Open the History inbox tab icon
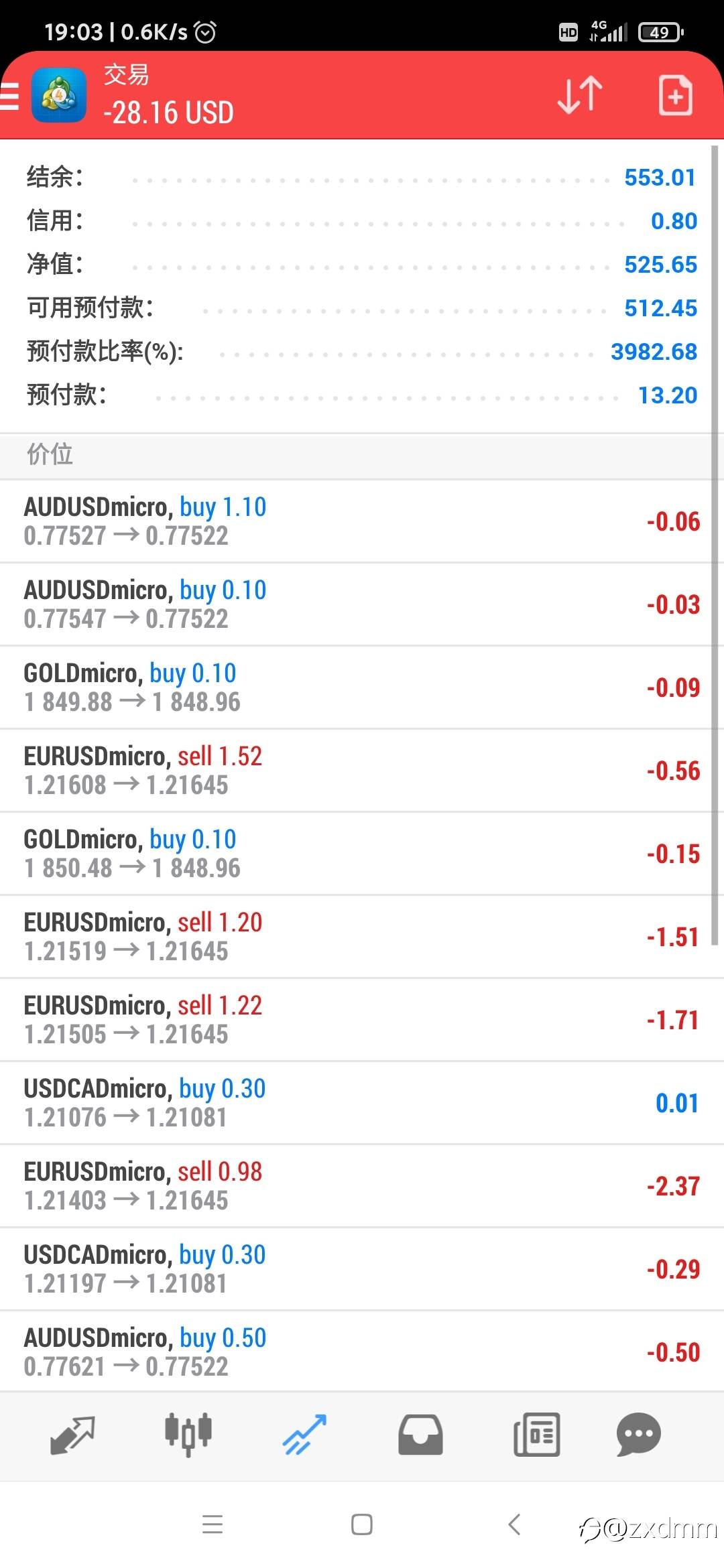The height and width of the screenshot is (1568, 724). [420, 1435]
